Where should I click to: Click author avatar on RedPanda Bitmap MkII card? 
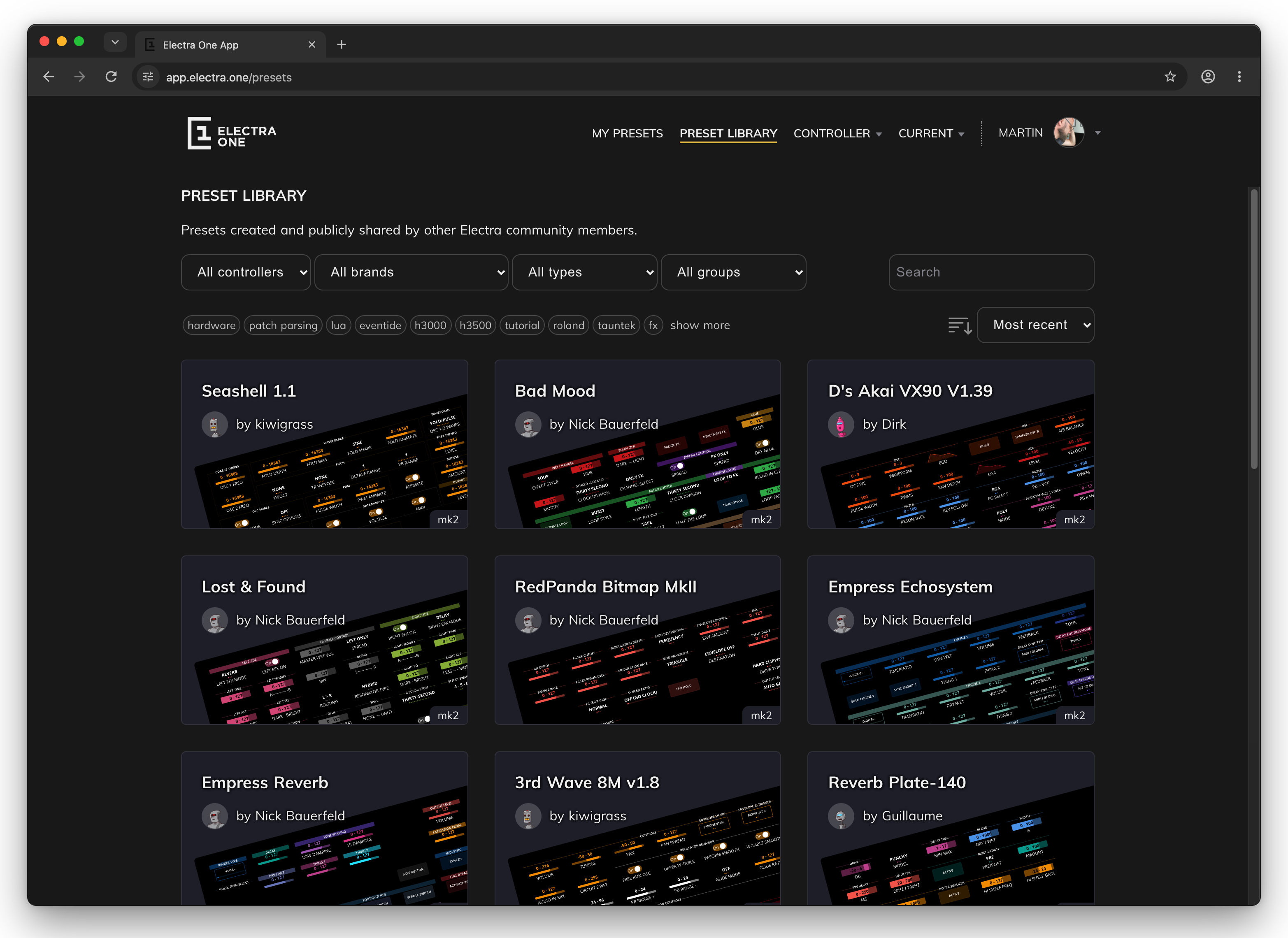(528, 620)
